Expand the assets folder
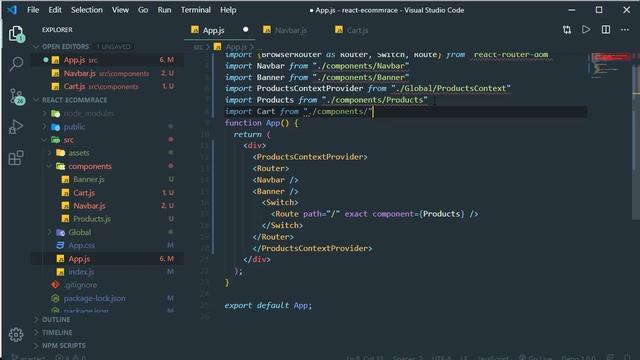This screenshot has height=360, width=640. [79, 153]
